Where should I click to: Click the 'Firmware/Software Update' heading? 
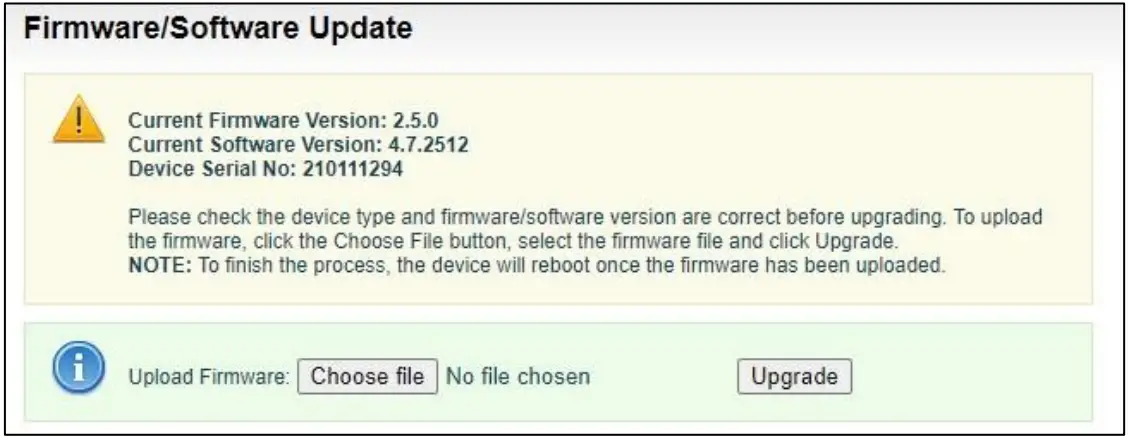click(x=217, y=30)
